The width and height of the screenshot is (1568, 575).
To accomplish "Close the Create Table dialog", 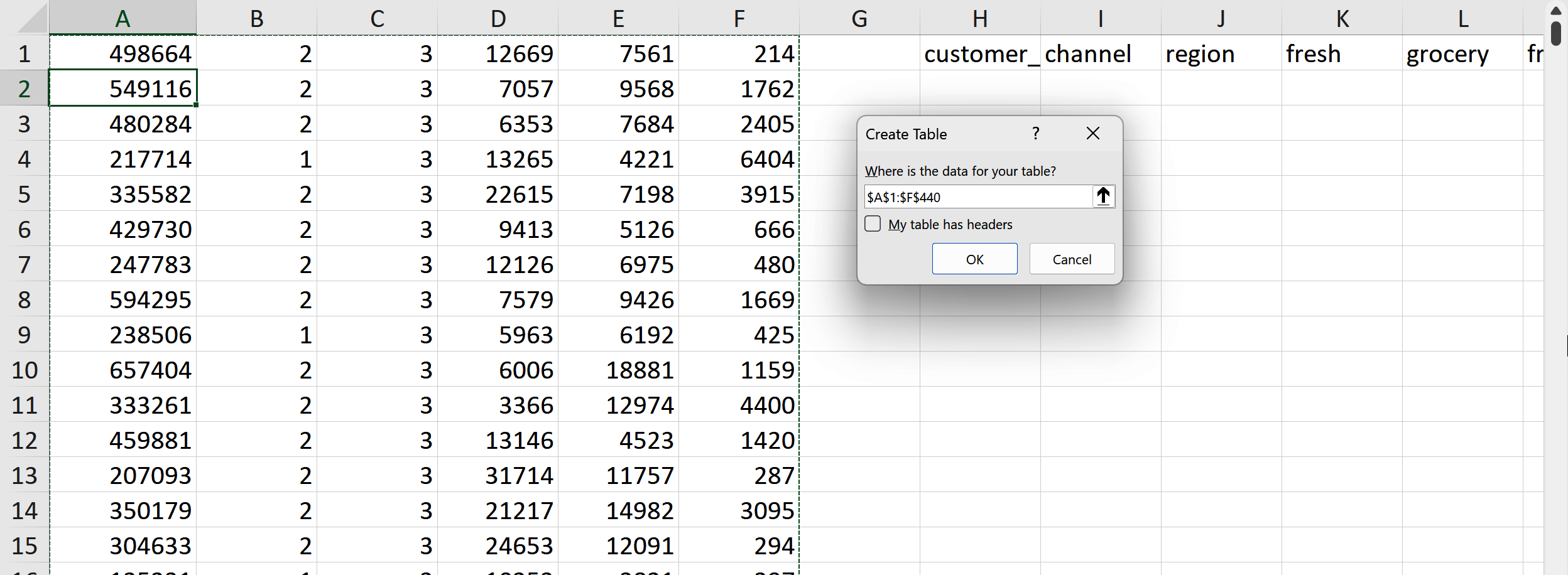I will point(1093,133).
